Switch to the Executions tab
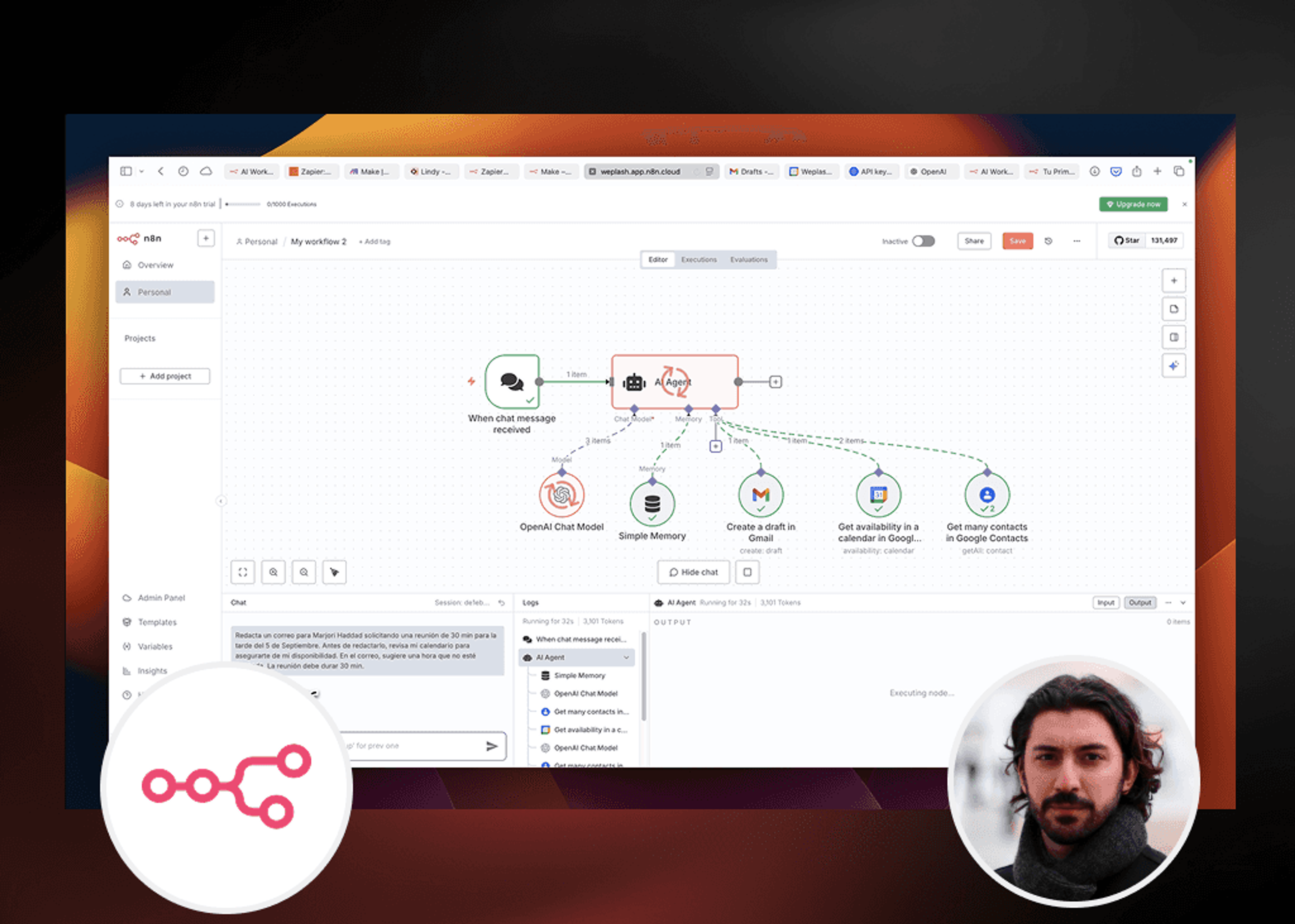The image size is (1295, 924). 699,260
